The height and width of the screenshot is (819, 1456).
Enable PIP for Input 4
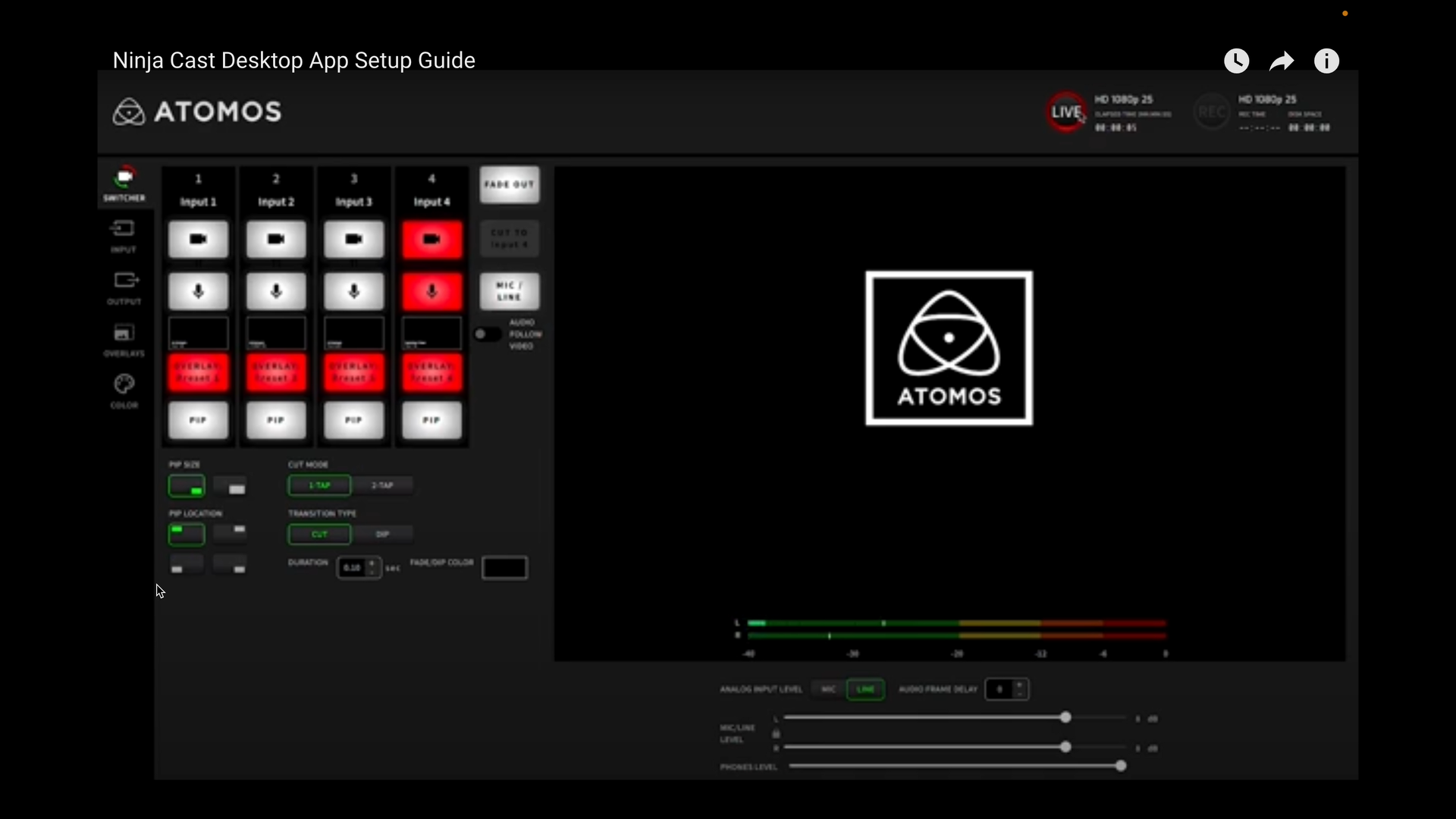tap(431, 420)
